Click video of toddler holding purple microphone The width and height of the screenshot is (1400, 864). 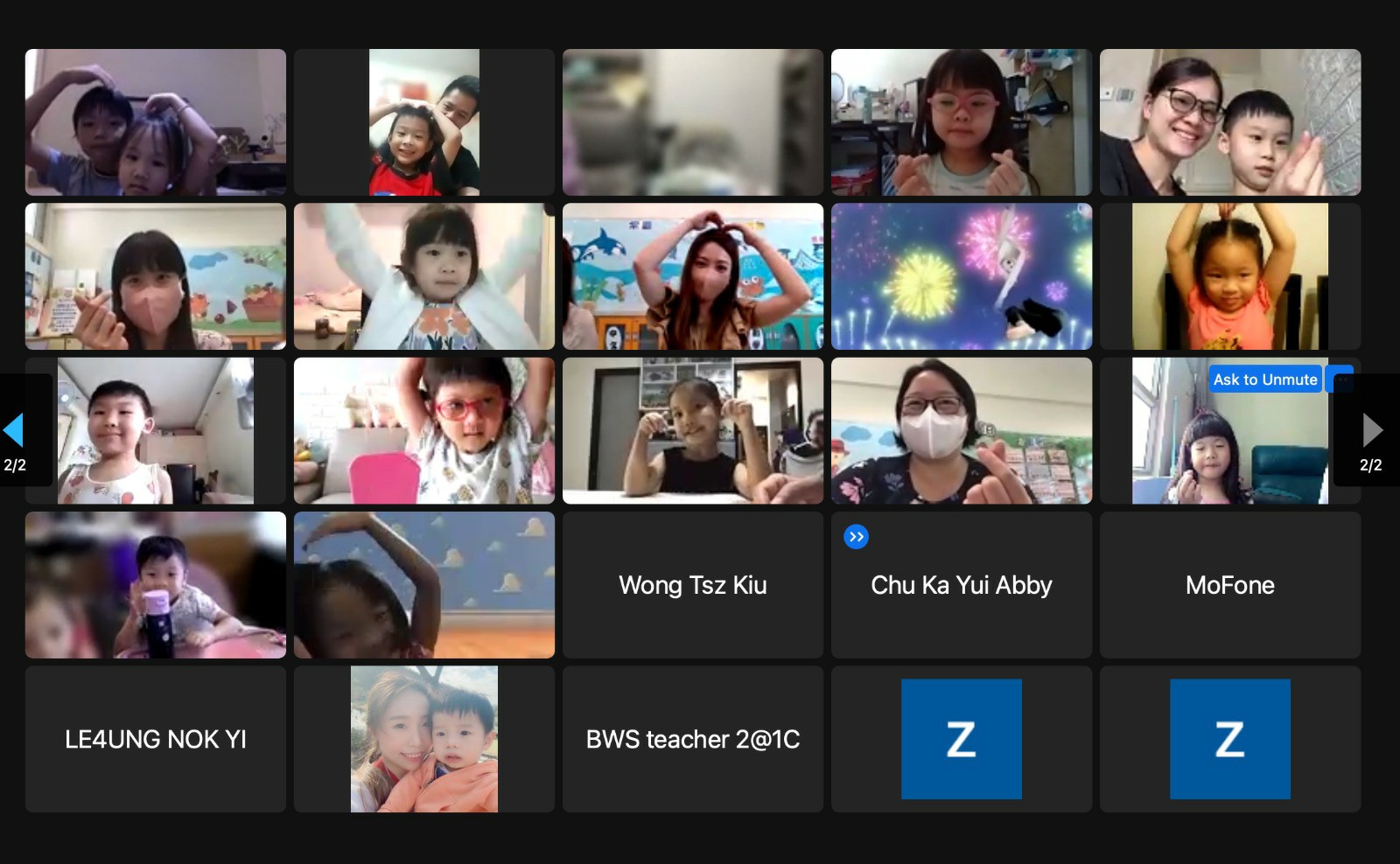pyautogui.click(x=155, y=585)
